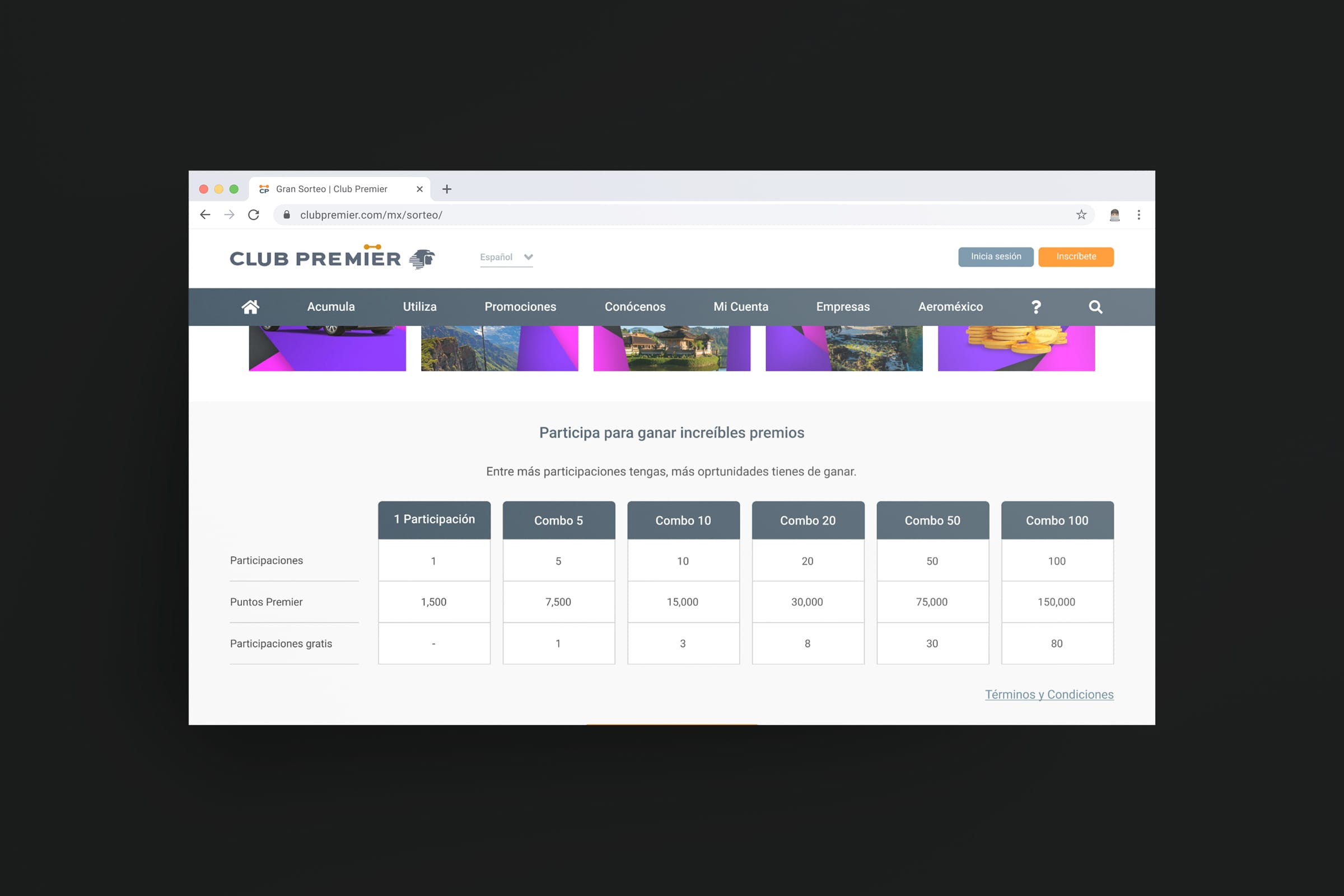Open the Acumula menu
Screen dimensions: 1344x896
(331, 307)
